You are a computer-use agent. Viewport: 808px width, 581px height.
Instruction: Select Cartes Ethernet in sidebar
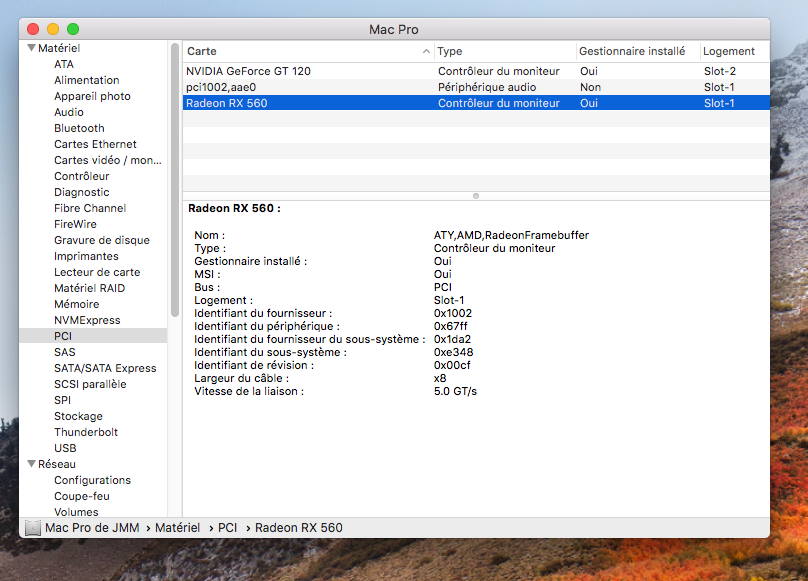pyautogui.click(x=95, y=144)
